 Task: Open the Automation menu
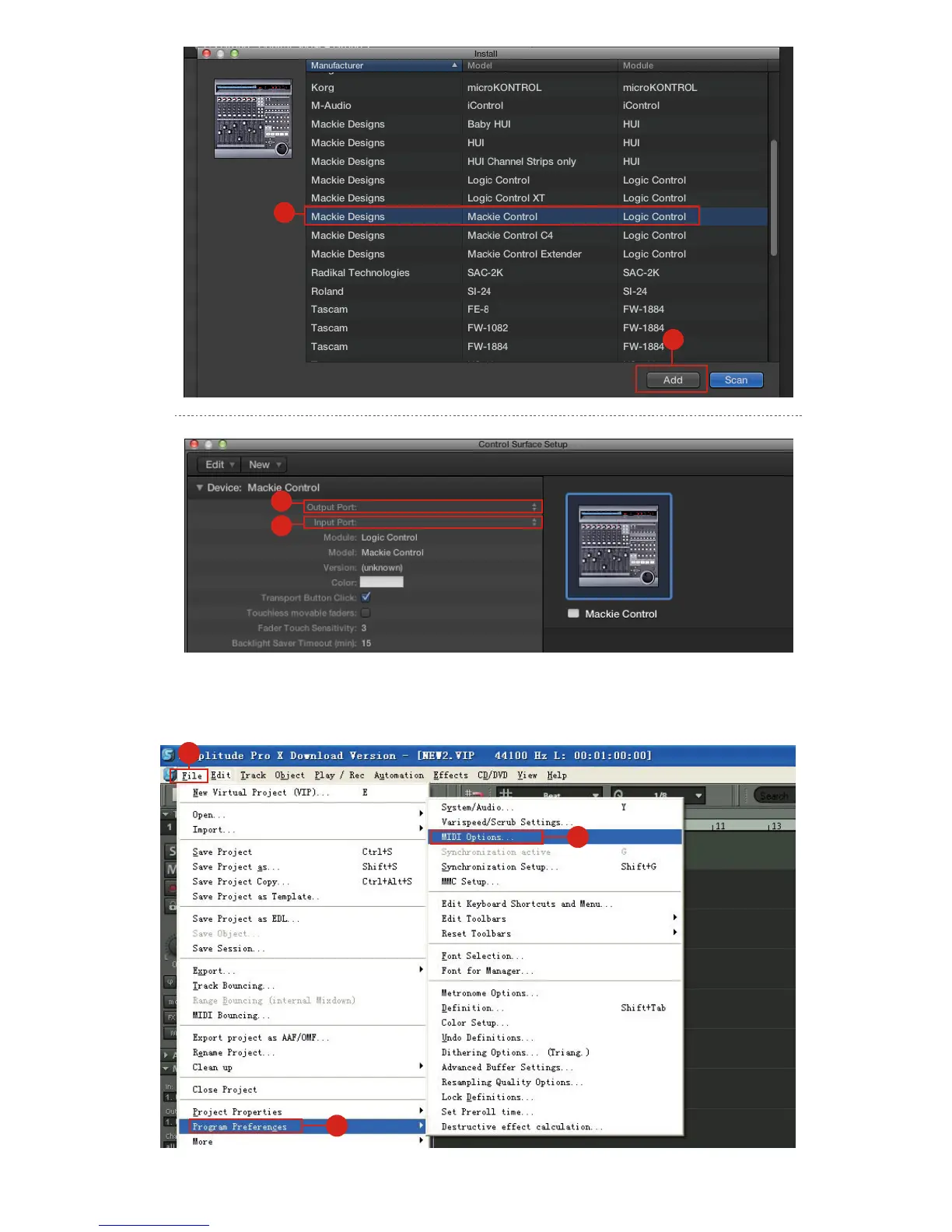click(x=399, y=775)
